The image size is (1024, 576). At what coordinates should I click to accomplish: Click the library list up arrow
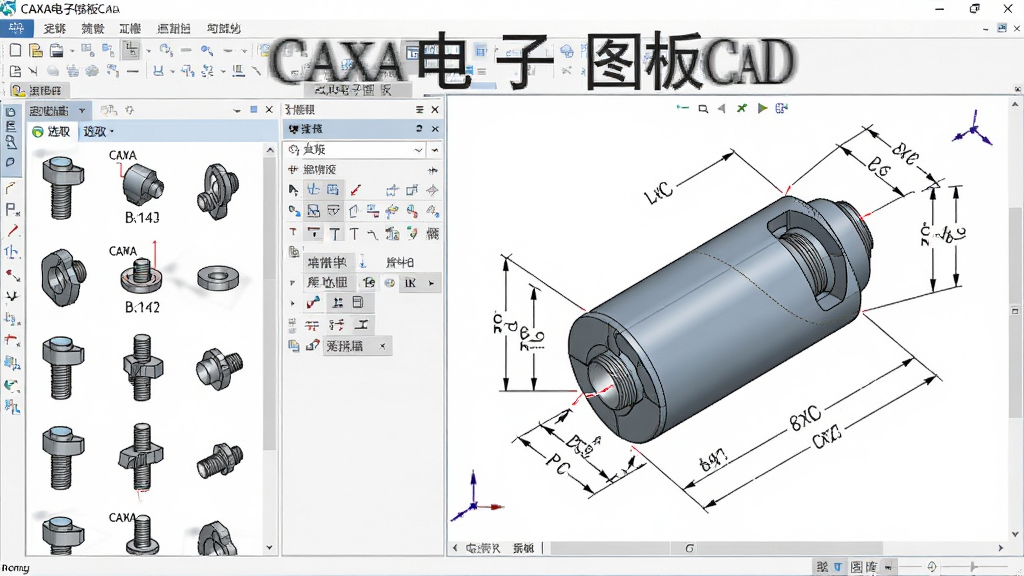coord(270,150)
